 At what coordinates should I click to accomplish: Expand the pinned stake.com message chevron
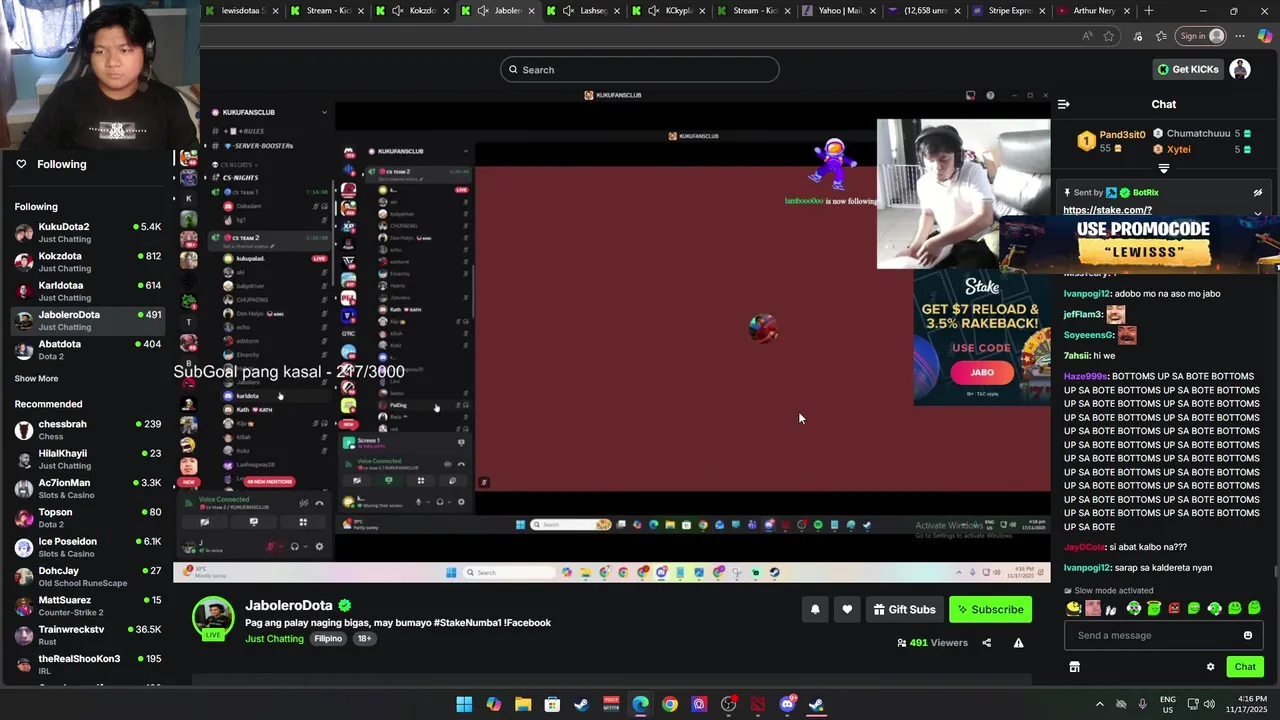click(1258, 212)
